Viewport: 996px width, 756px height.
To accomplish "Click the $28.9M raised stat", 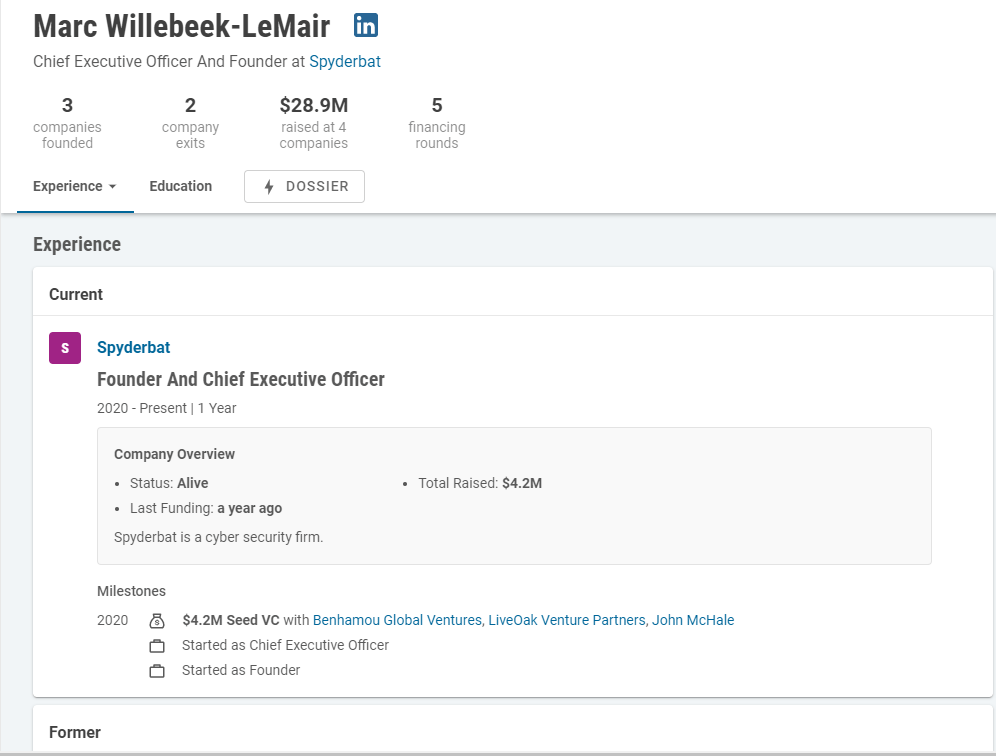I will tap(314, 123).
